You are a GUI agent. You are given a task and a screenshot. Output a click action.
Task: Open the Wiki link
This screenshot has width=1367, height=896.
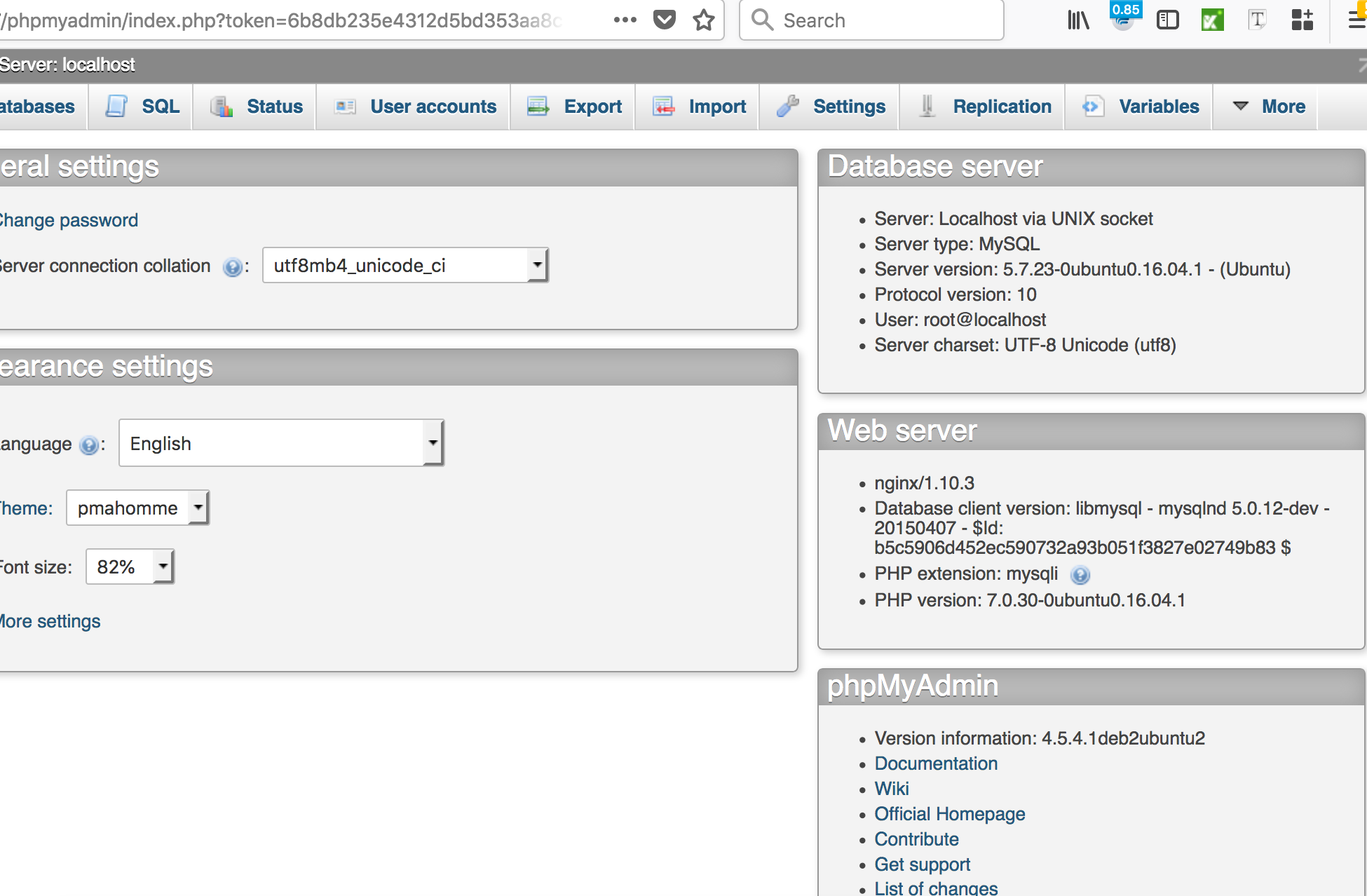pyautogui.click(x=892, y=789)
